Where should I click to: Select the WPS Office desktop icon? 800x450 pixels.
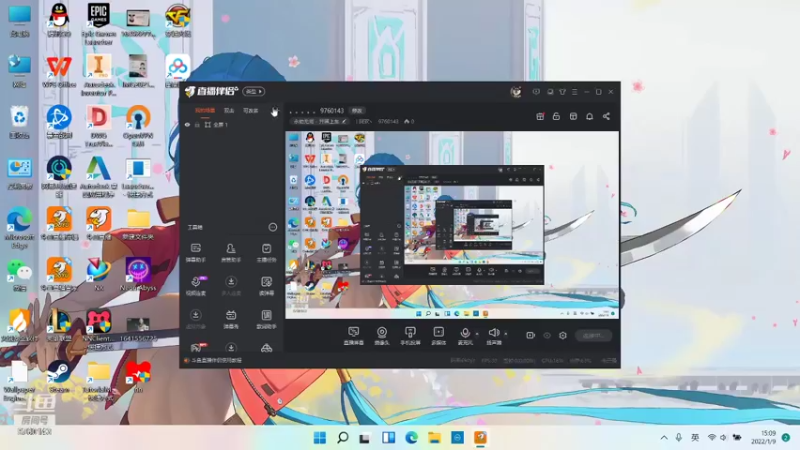tap(59, 72)
